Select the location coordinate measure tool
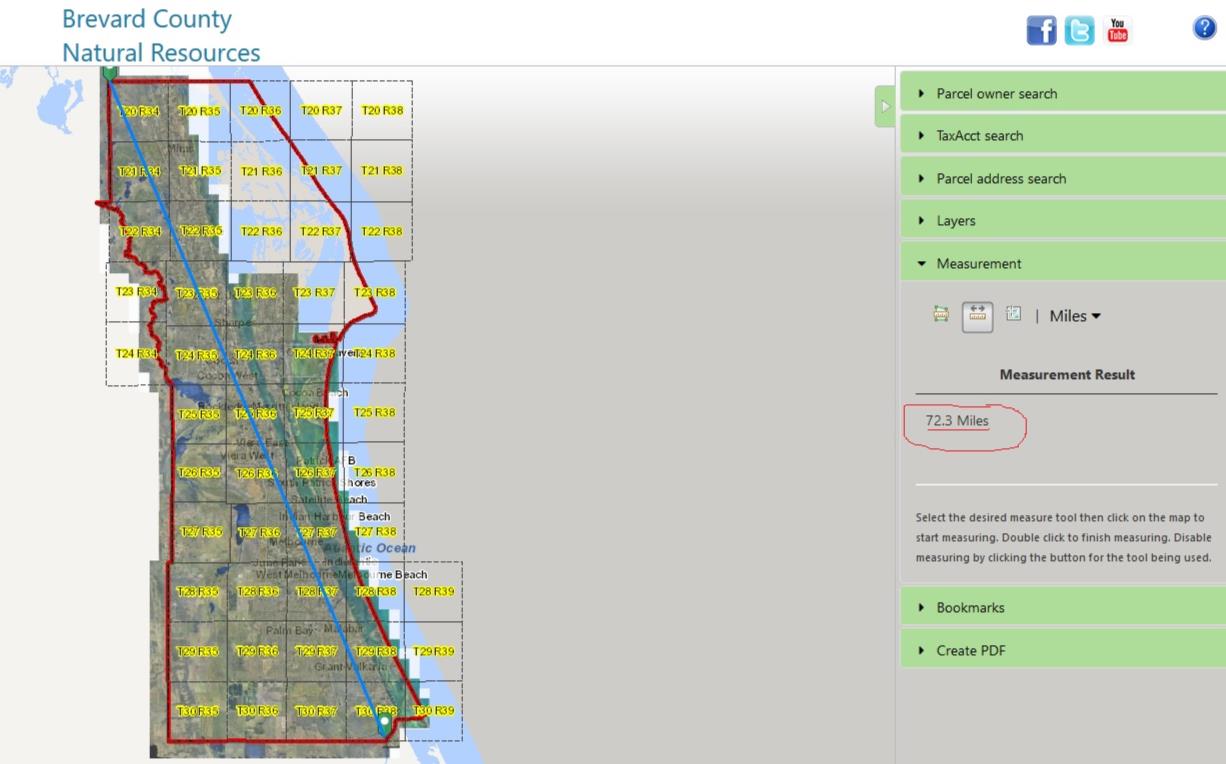This screenshot has width=1226, height=764. pos(1014,315)
